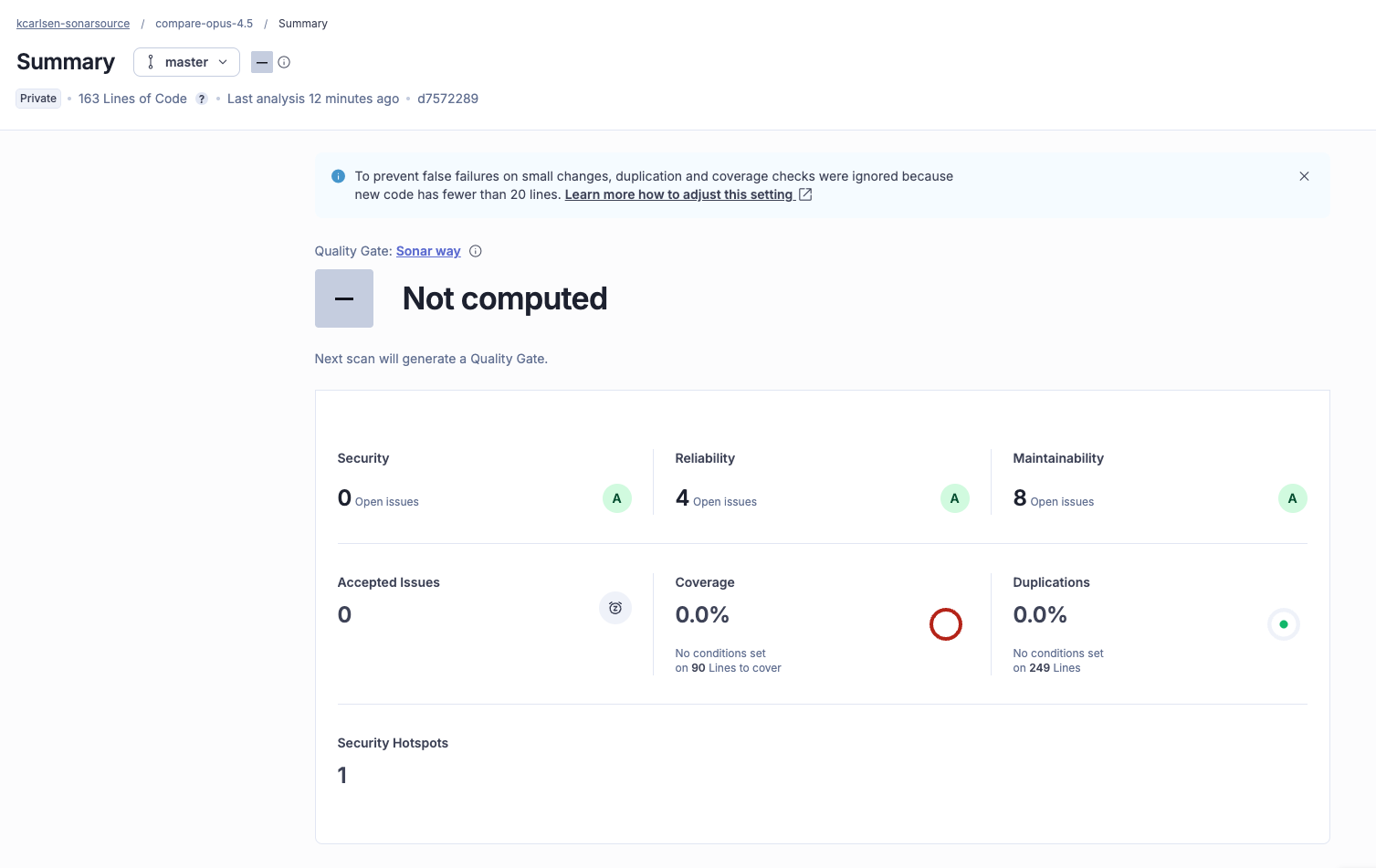Click the Security A rating badge
The image size is (1376, 868).
[x=617, y=498]
